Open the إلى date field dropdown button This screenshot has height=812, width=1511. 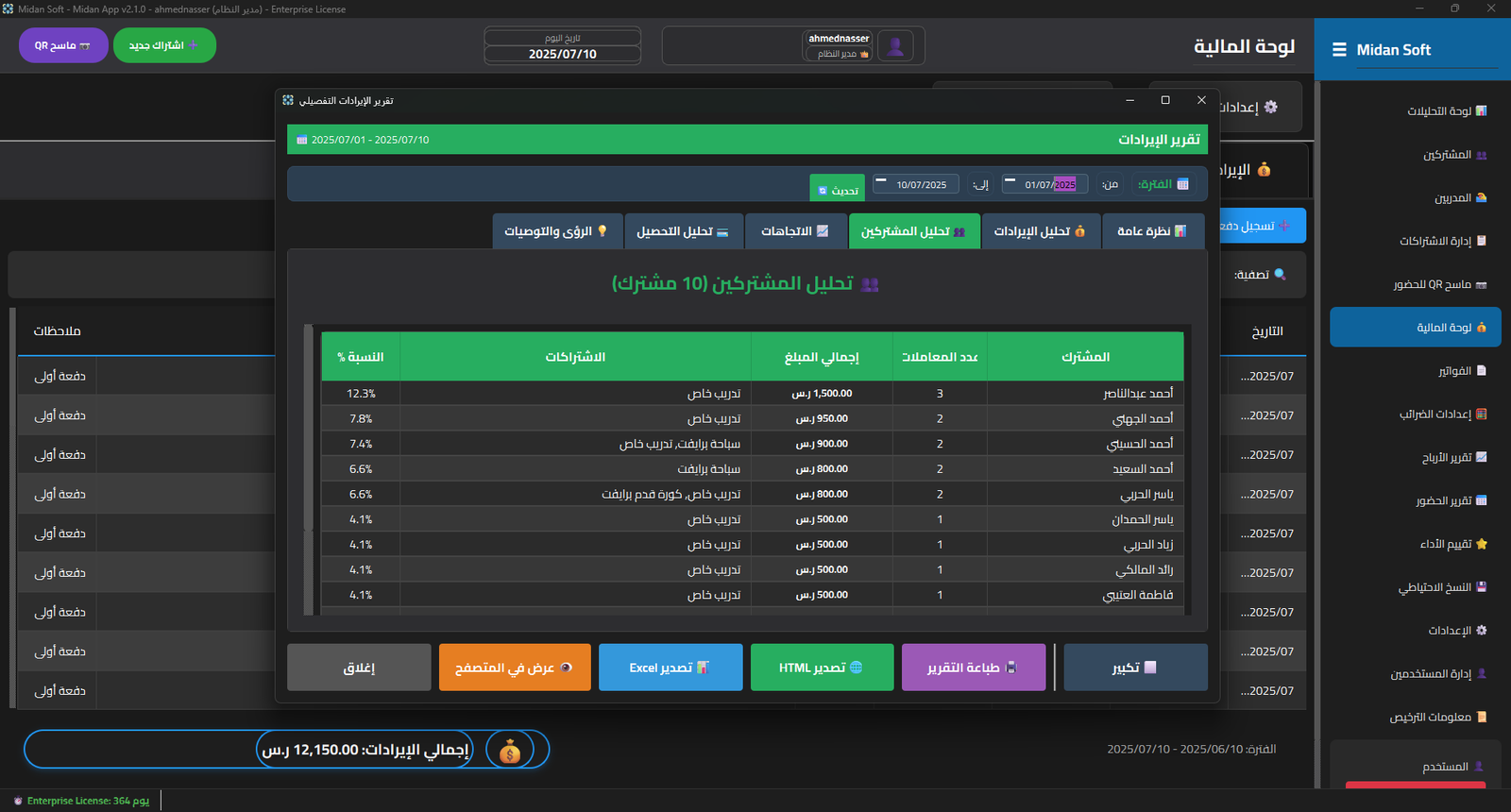[x=881, y=180]
